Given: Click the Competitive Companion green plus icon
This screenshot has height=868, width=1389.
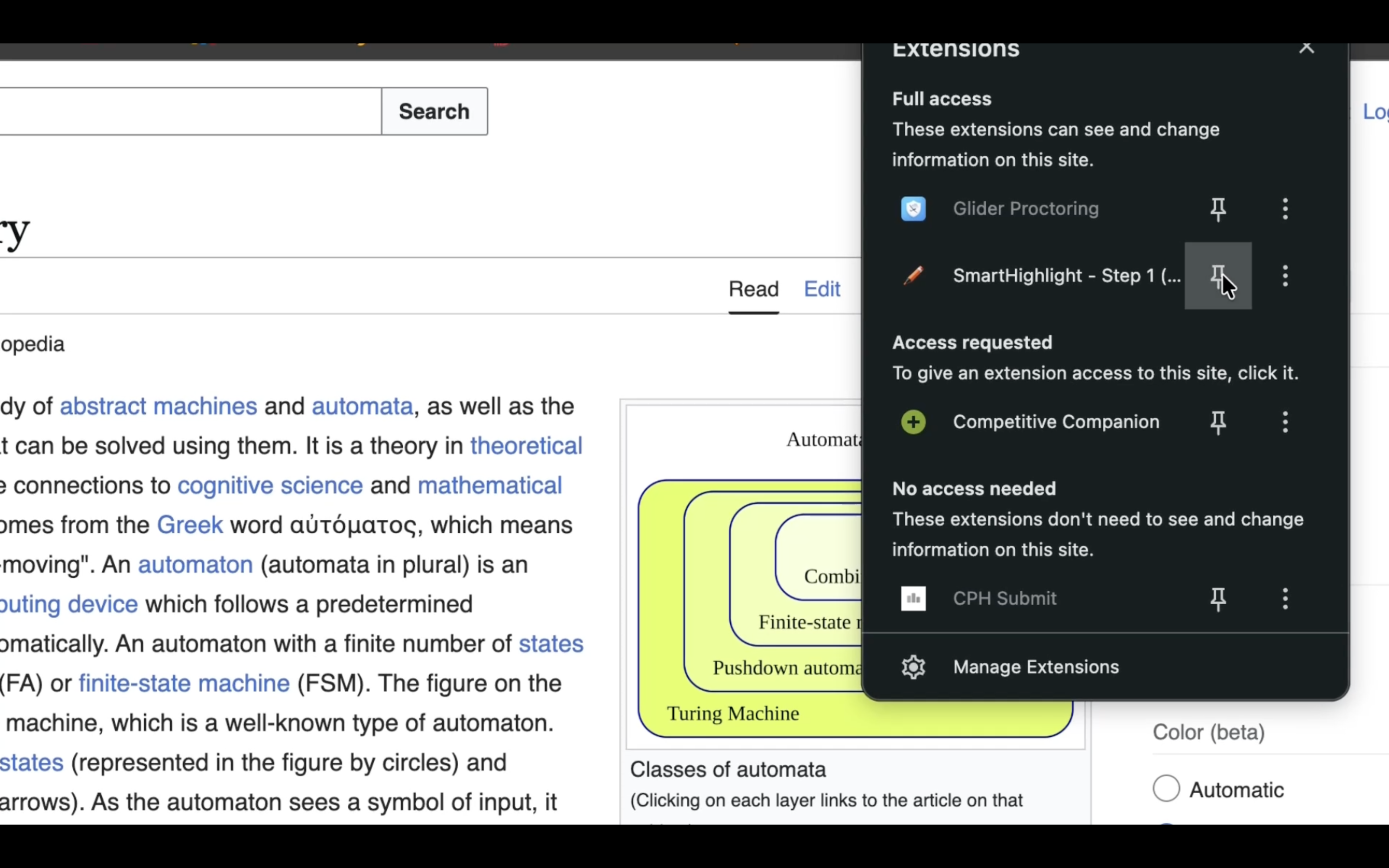Looking at the screenshot, I should pos(913,422).
